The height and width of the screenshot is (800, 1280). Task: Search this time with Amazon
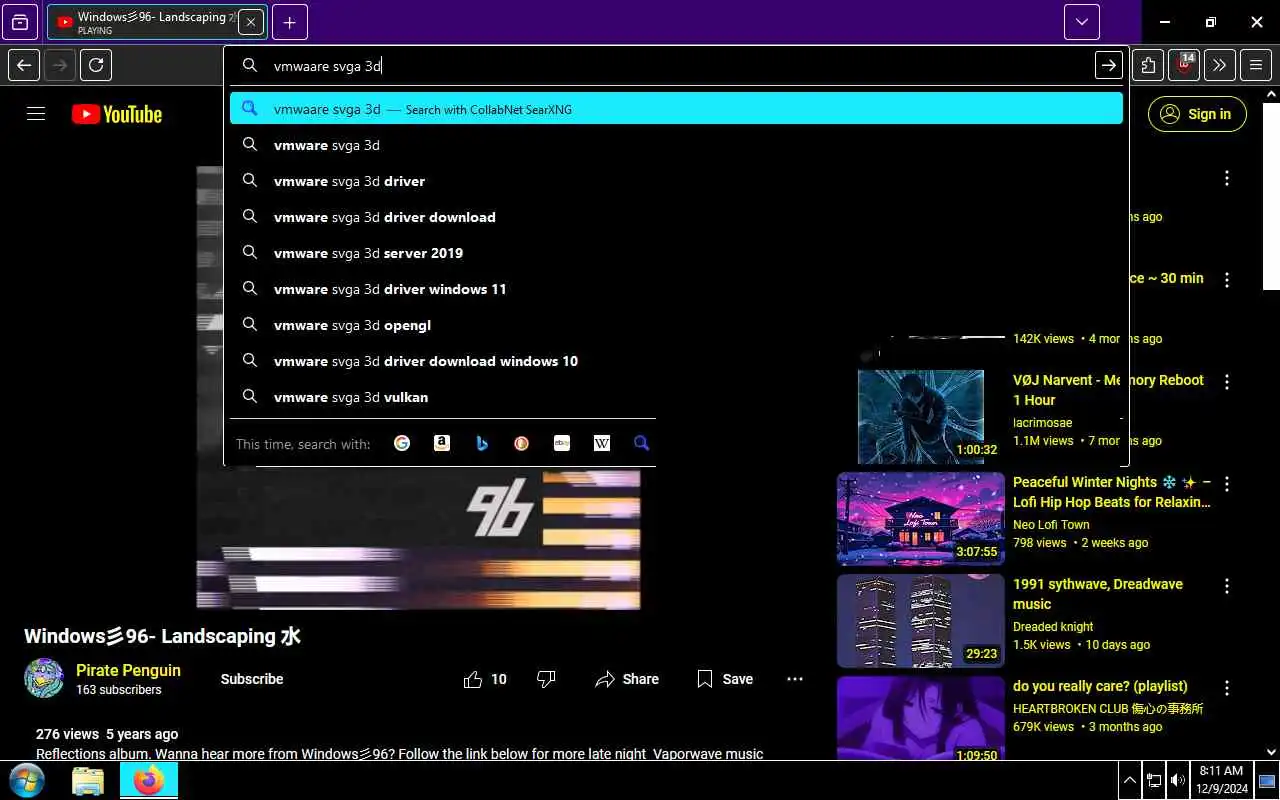442,443
